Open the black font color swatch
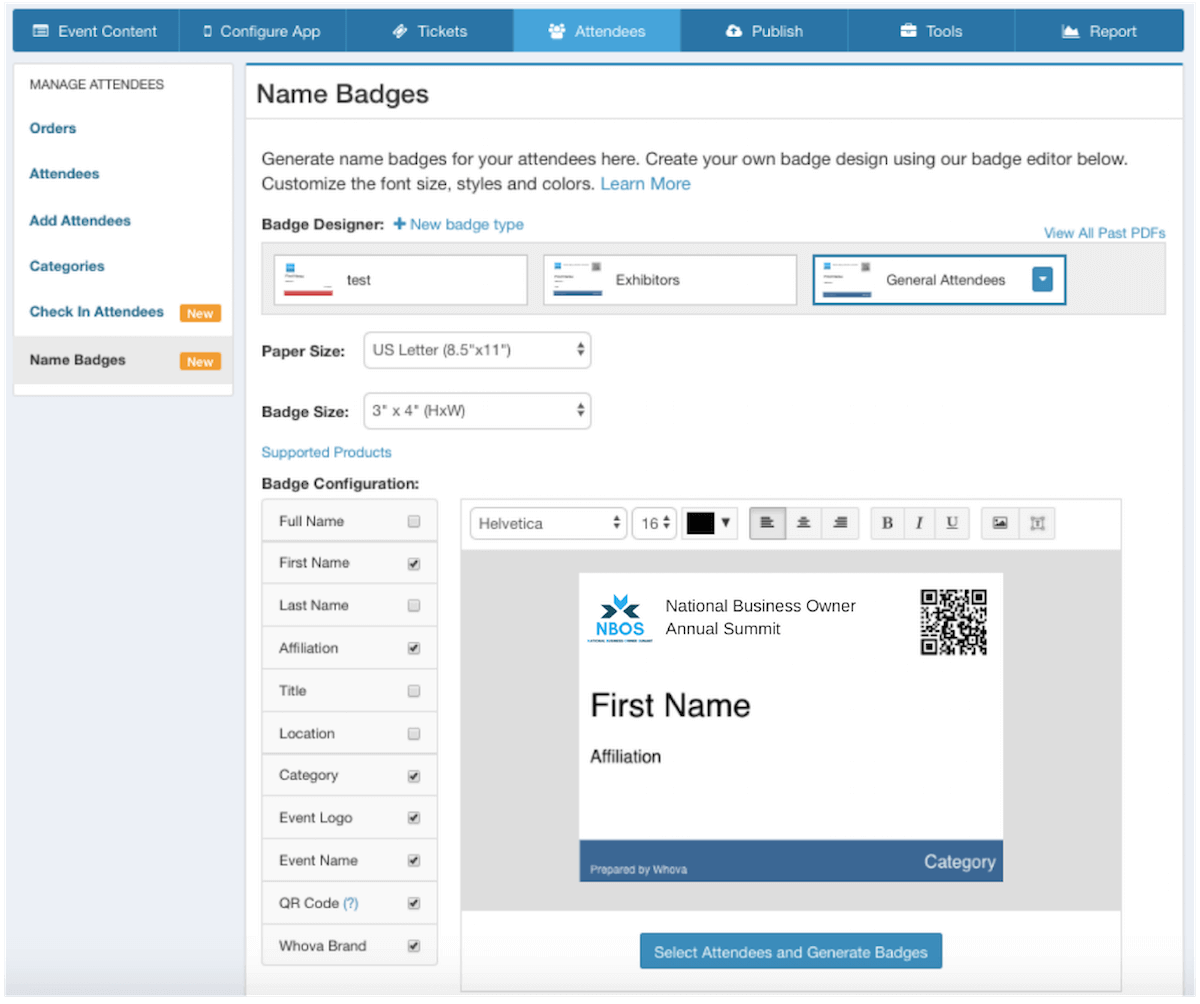This screenshot has width=1200, height=1004. point(709,523)
